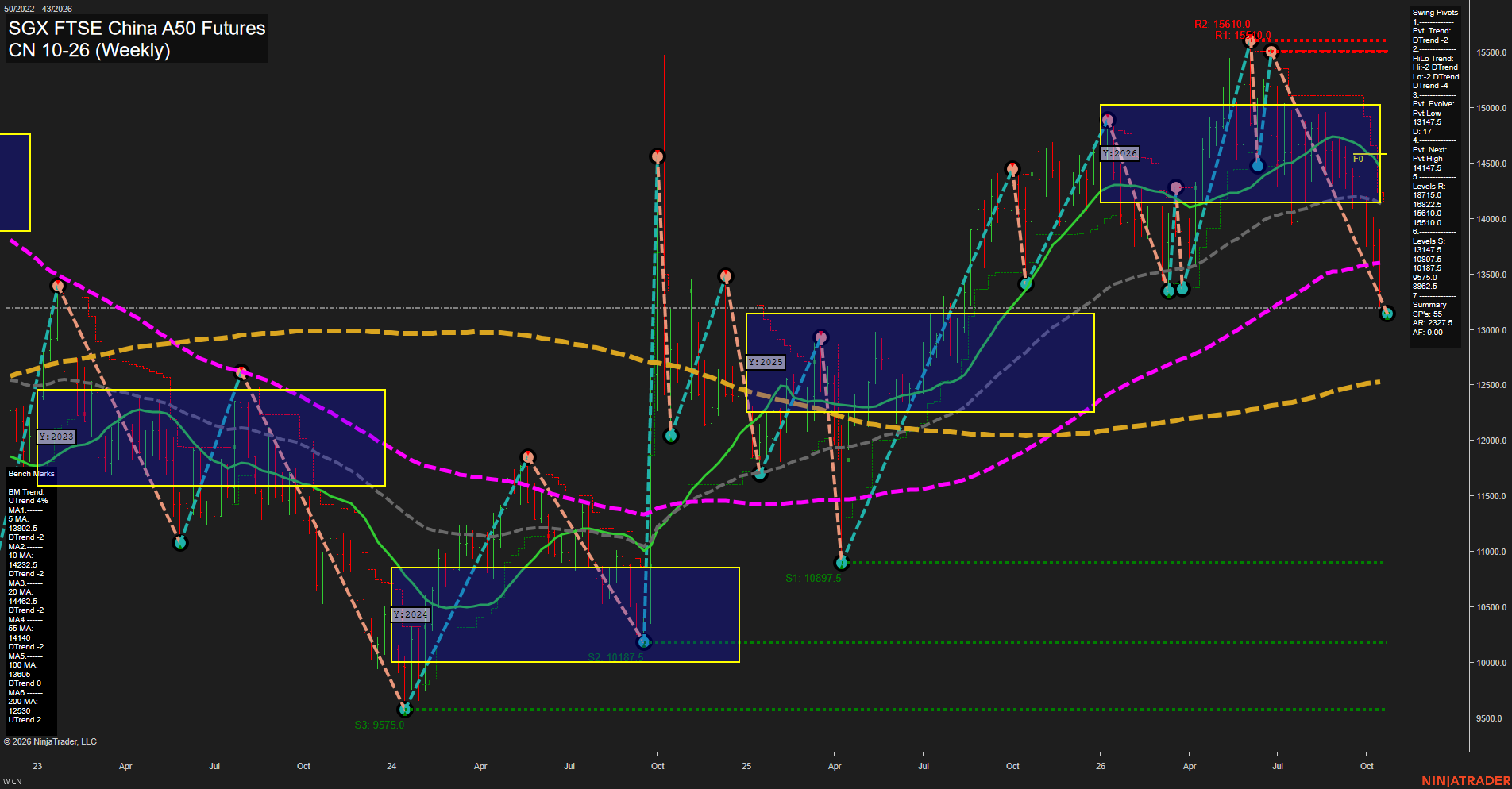Click the S3: 9575.0 support label
1512x789 pixels.
point(380,725)
